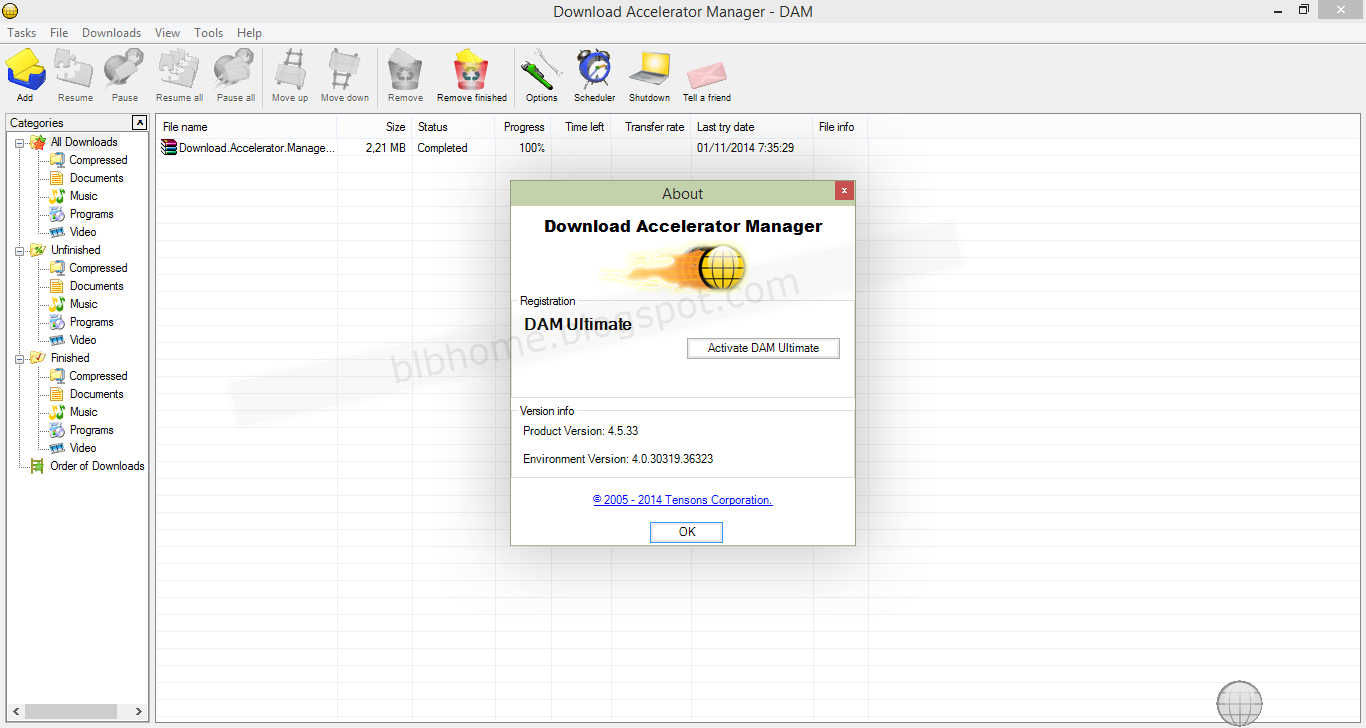Click the File info column header
Viewport: 1366px width, 728px height.
(x=840, y=127)
